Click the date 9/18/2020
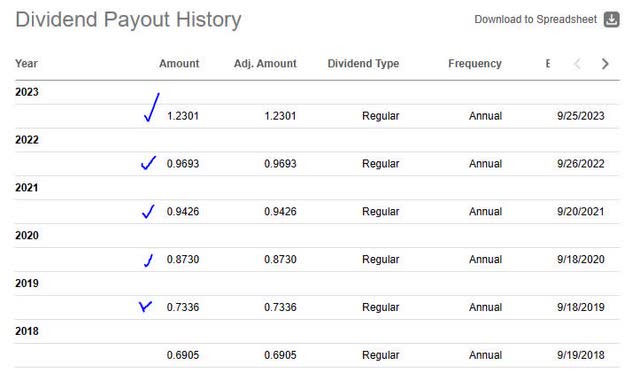The height and width of the screenshot is (373, 640). tap(581, 259)
